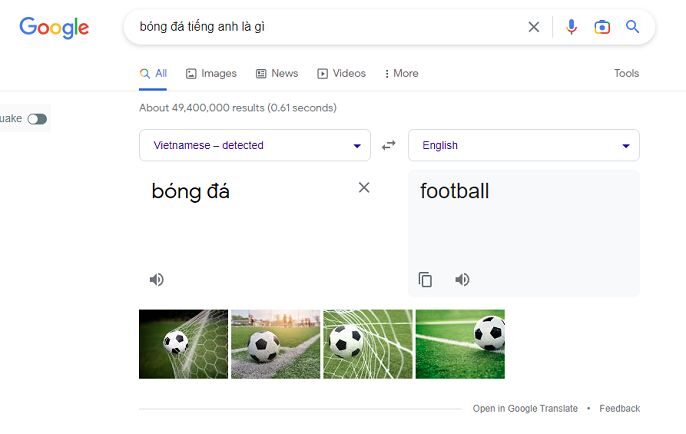The height and width of the screenshot is (434, 686).
Task: Switch to the Videos tab
Action: [x=341, y=73]
